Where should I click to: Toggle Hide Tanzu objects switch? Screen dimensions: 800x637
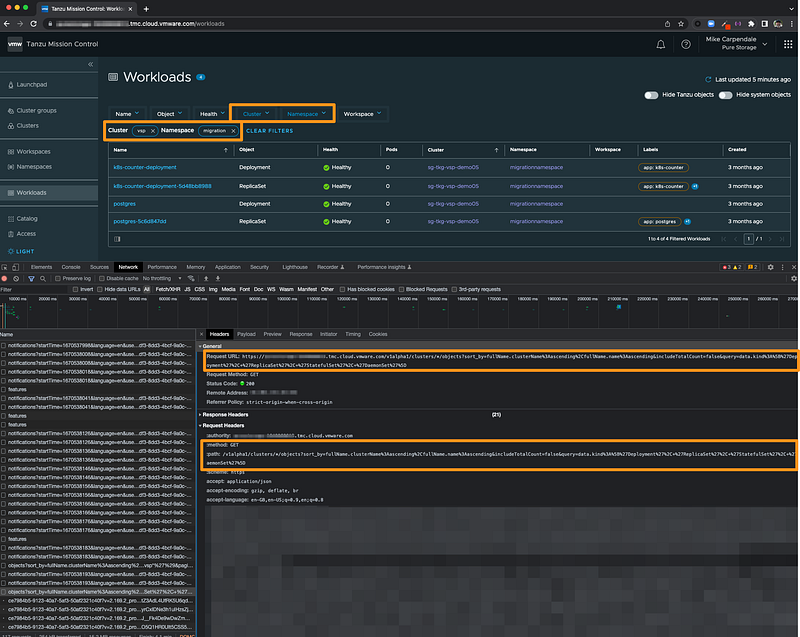(x=651, y=95)
